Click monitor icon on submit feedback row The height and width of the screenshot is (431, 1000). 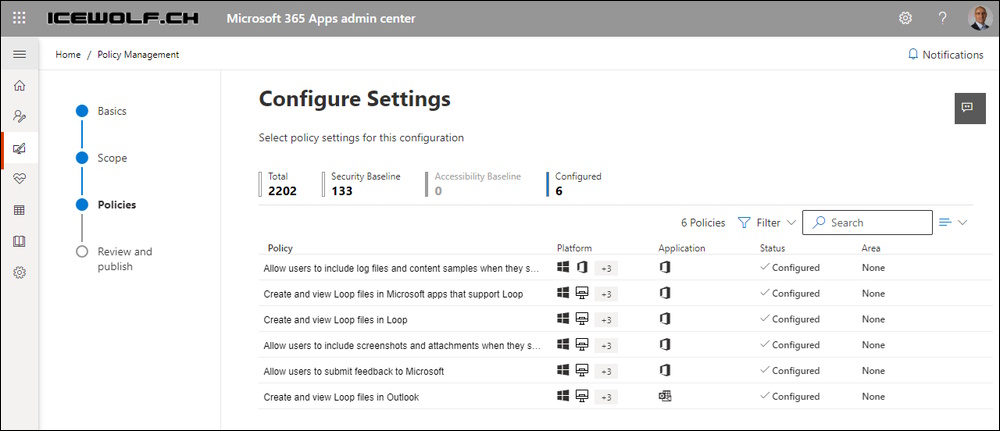point(582,370)
